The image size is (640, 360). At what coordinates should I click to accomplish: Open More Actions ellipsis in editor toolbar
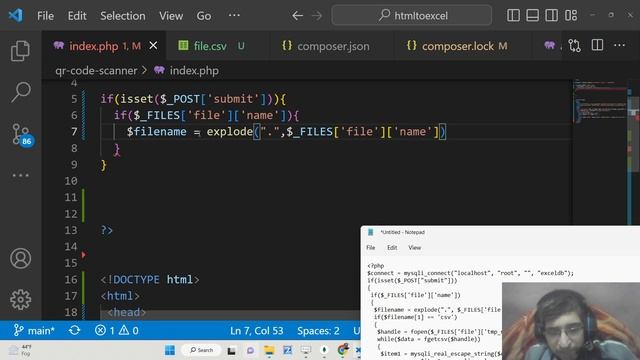pyautogui.click(x=620, y=45)
